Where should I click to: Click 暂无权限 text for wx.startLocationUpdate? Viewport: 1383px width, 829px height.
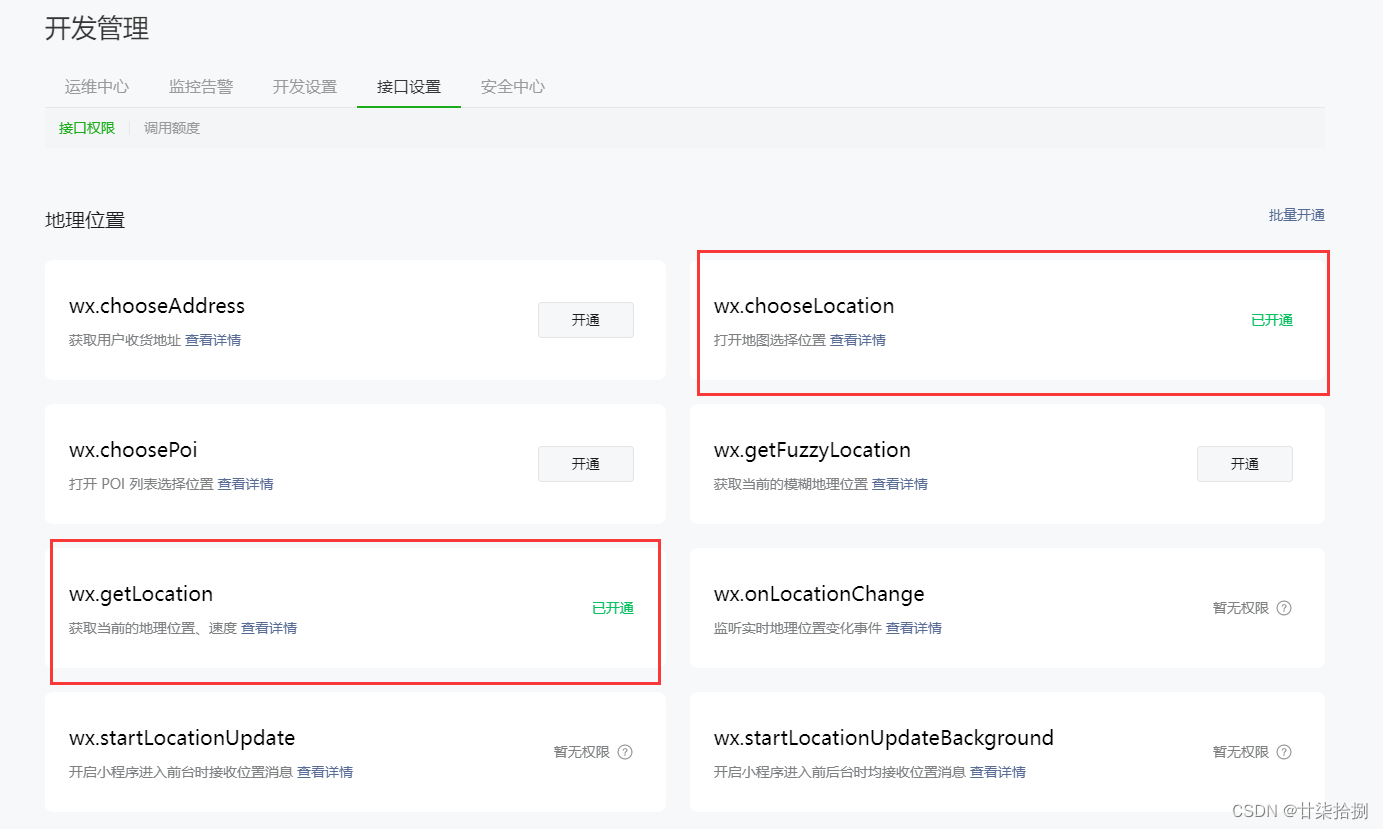click(x=582, y=752)
